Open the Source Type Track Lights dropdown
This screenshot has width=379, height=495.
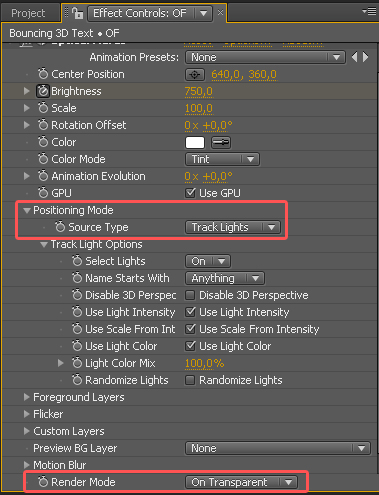[233, 227]
